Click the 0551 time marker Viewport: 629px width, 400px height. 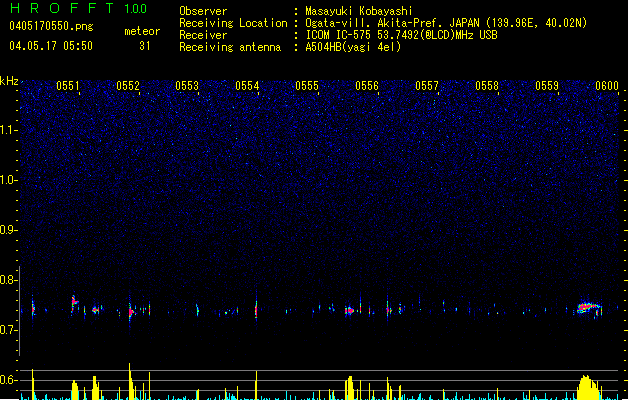coord(68,86)
